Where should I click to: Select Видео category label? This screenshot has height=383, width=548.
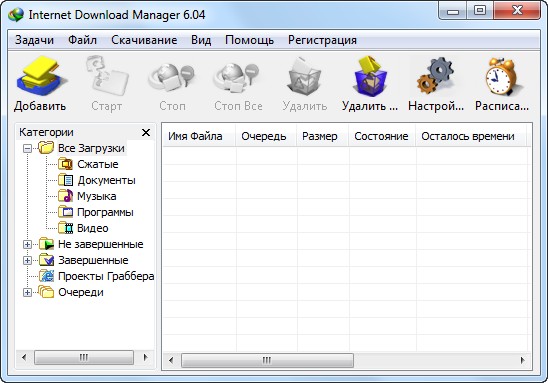93,228
